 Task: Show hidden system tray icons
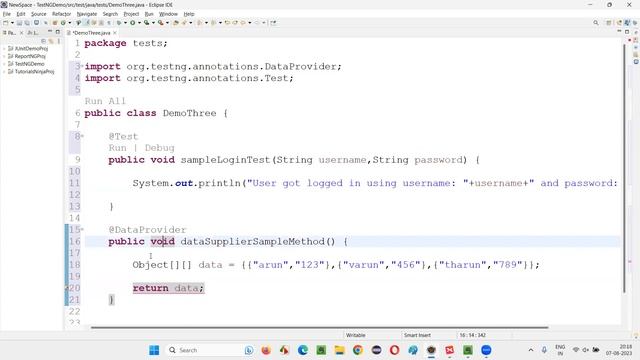point(531,350)
